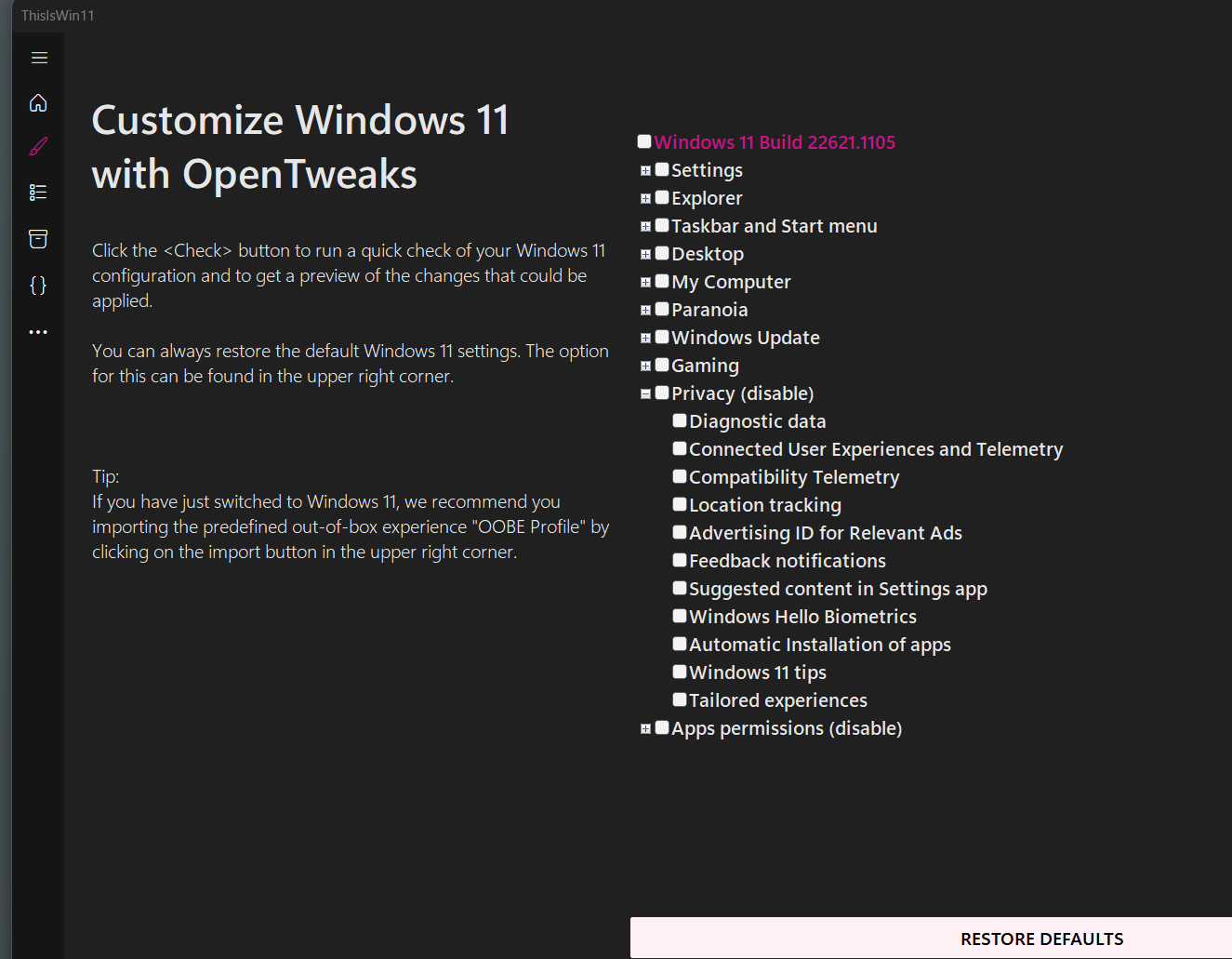Expand the Apps permissions (disable) node
The width and height of the screenshot is (1232, 959).
(x=645, y=728)
